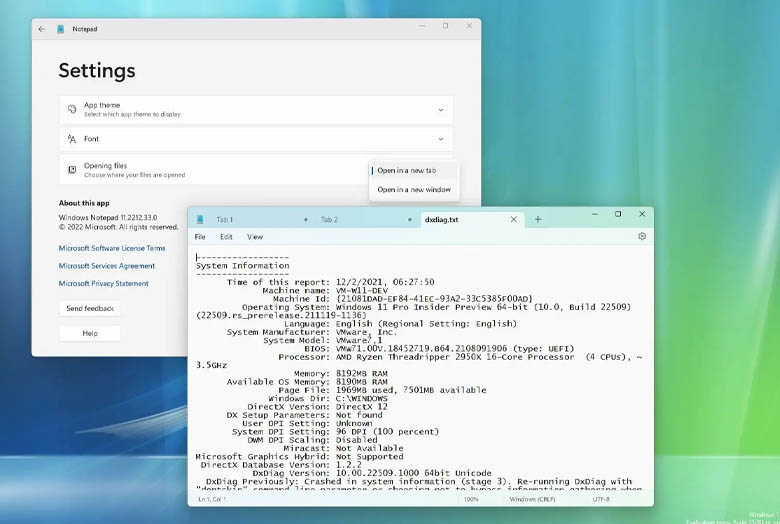780x524 pixels.
Task: Choose Open in a new window
Action: pyautogui.click(x=414, y=190)
